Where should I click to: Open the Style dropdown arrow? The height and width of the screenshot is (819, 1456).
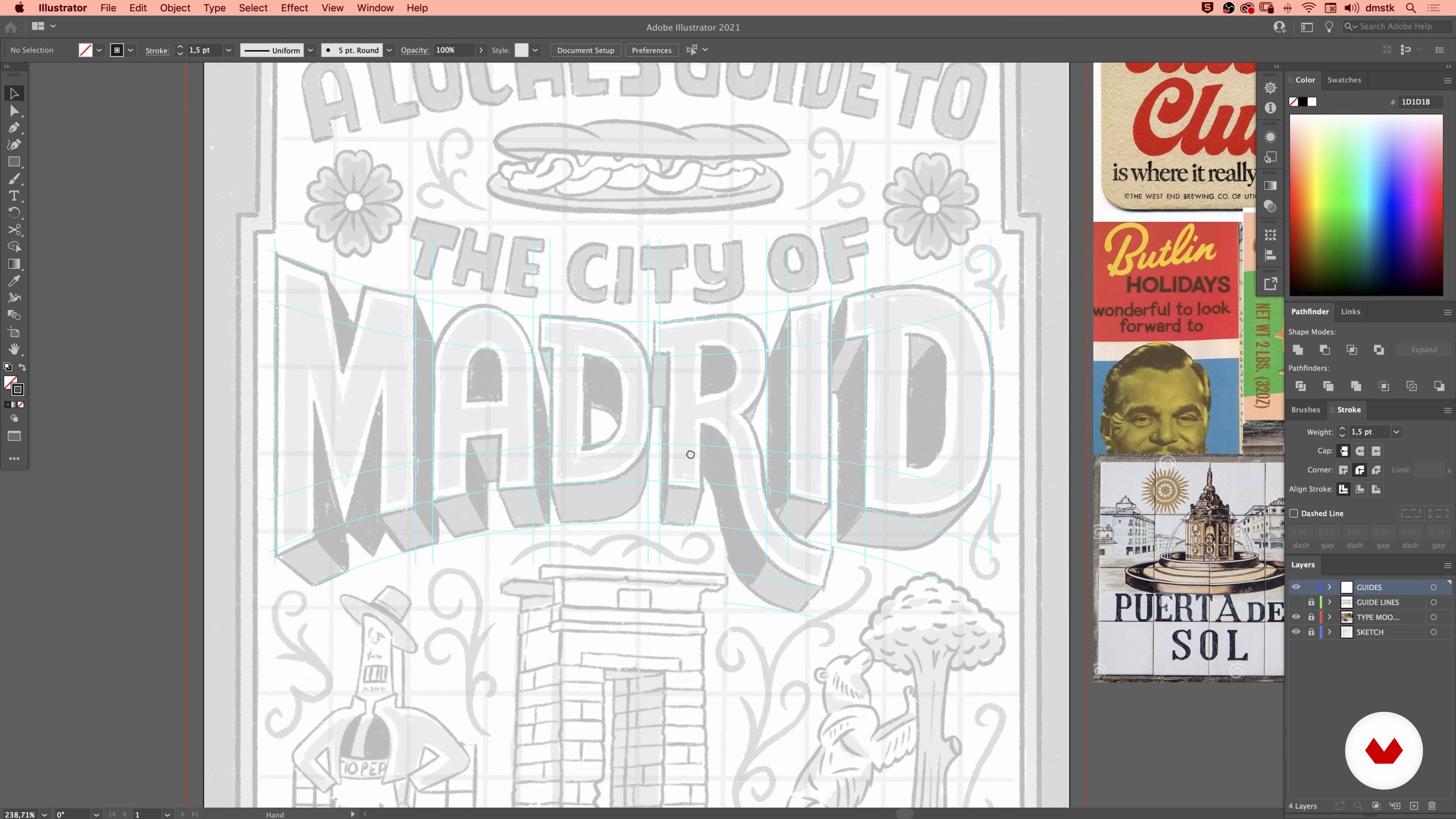535,50
